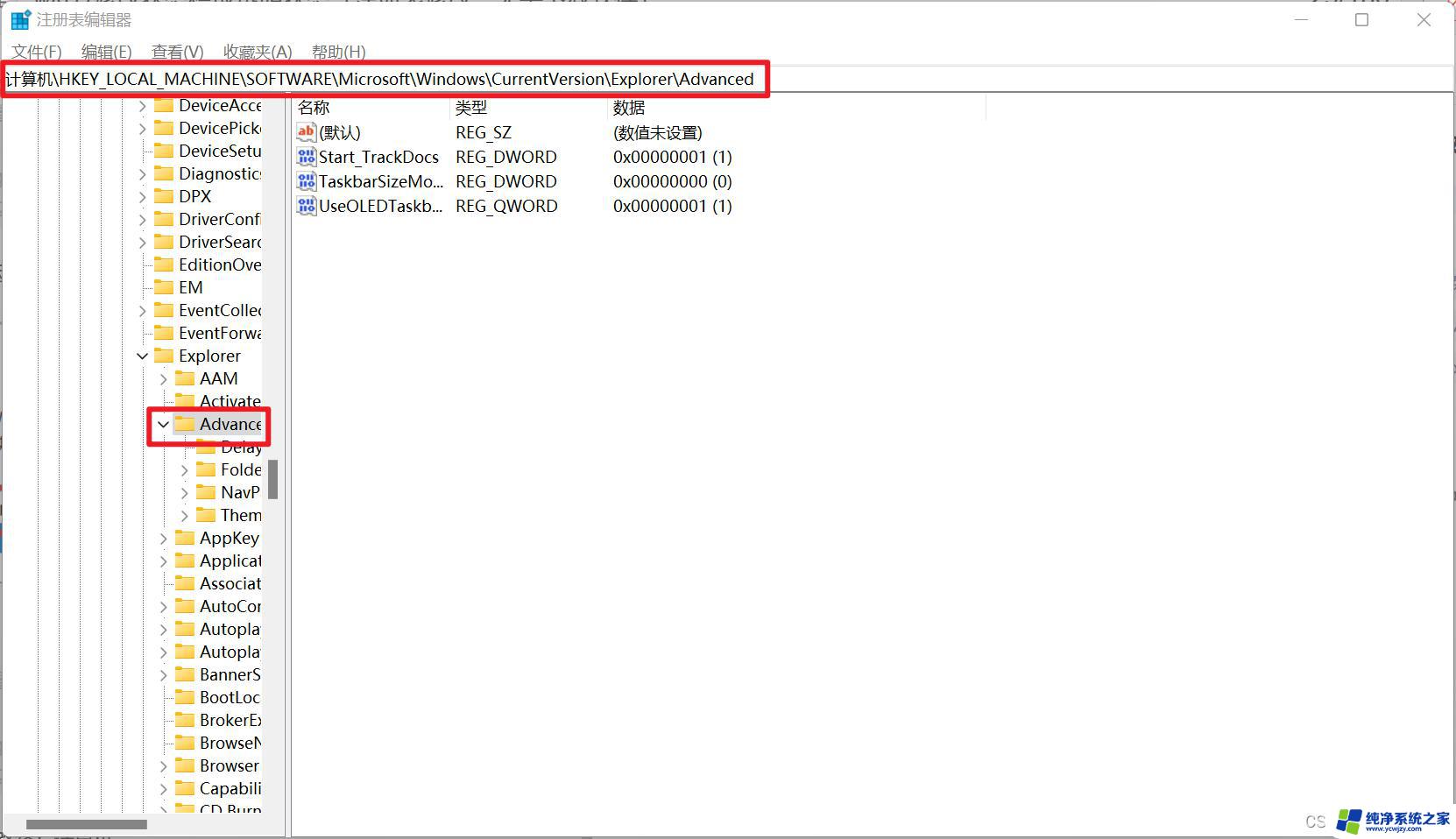Select the AAM folder icon
This screenshot has height=839, width=1456.
pyautogui.click(x=185, y=378)
